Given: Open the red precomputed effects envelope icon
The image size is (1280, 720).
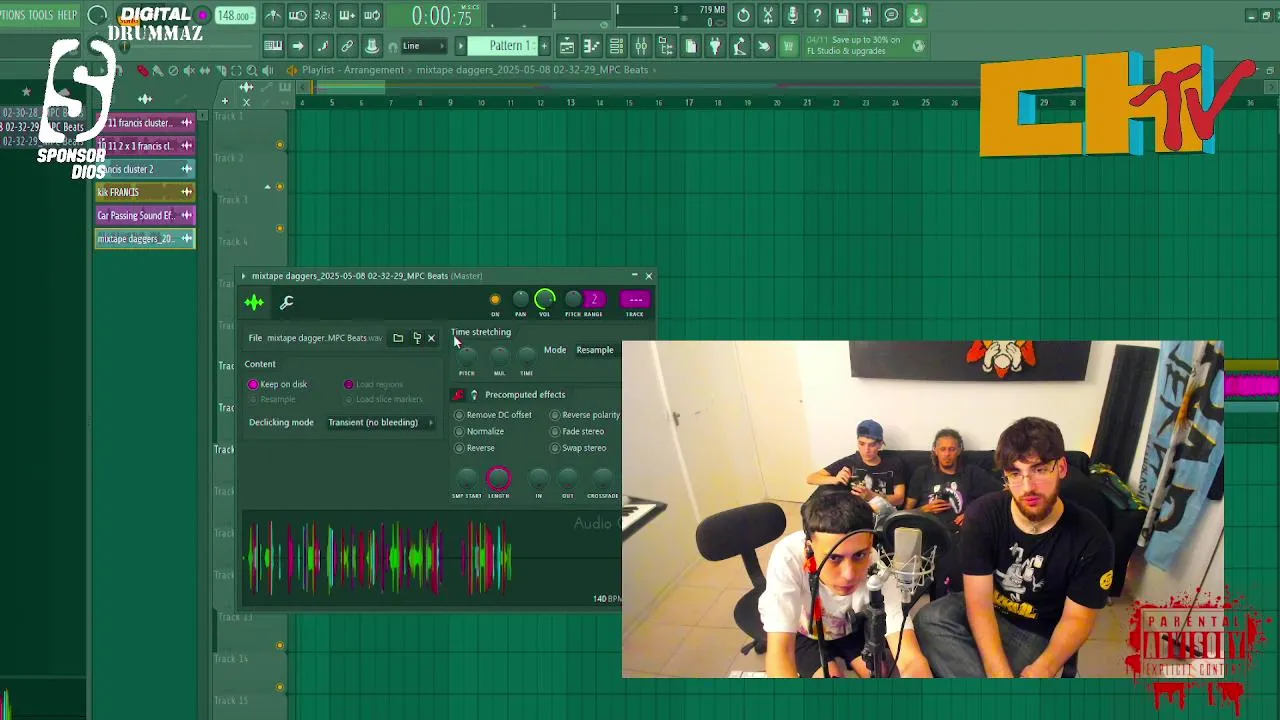Looking at the screenshot, I should (x=458, y=394).
